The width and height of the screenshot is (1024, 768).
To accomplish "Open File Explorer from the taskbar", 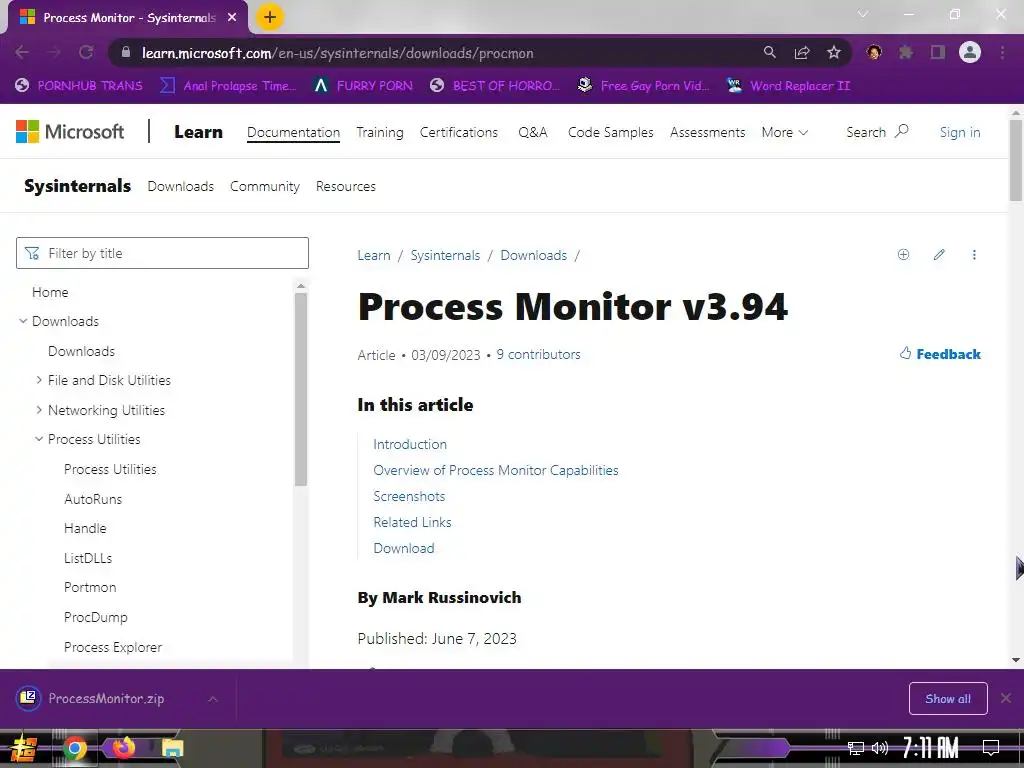I will (x=172, y=748).
